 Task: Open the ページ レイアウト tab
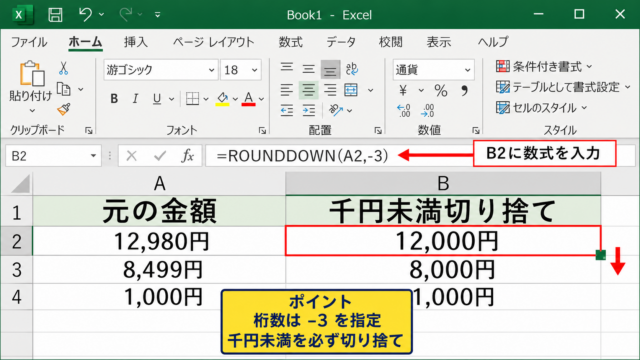click(213, 42)
